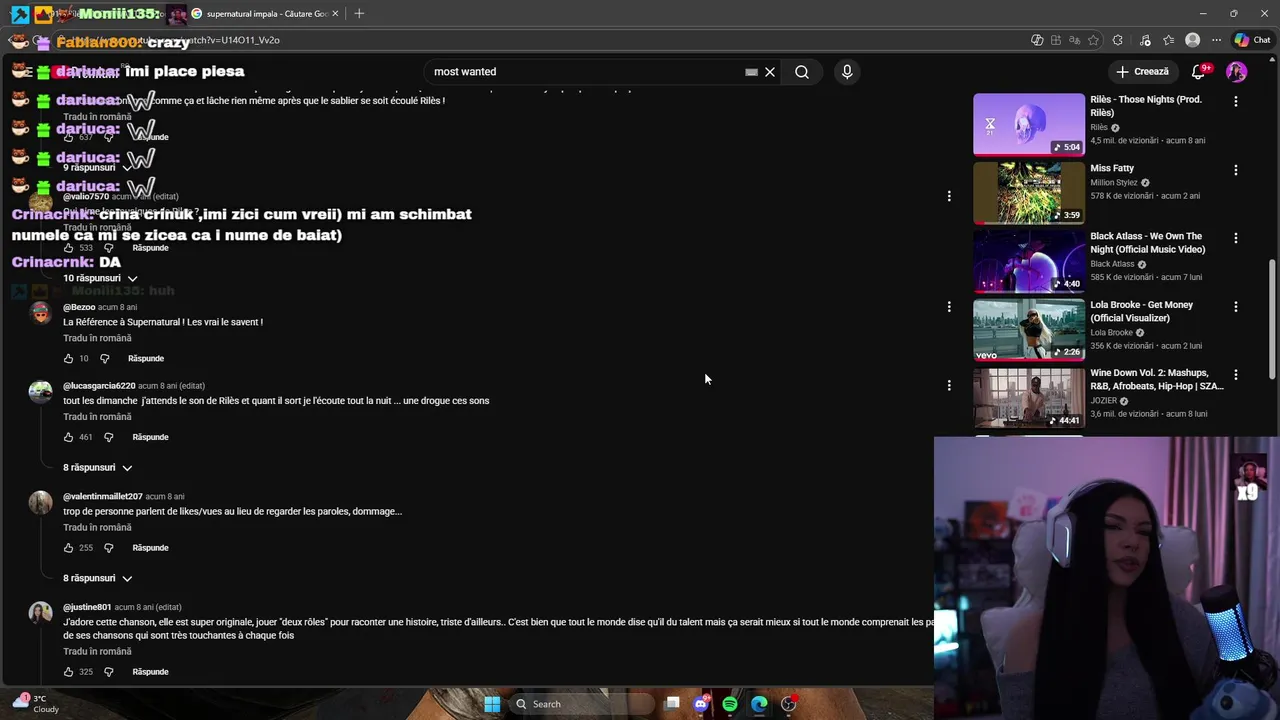This screenshot has height=720, width=1280.
Task: Open 'Wine Down Vol. 2' mix thumbnail
Action: 1029,398
